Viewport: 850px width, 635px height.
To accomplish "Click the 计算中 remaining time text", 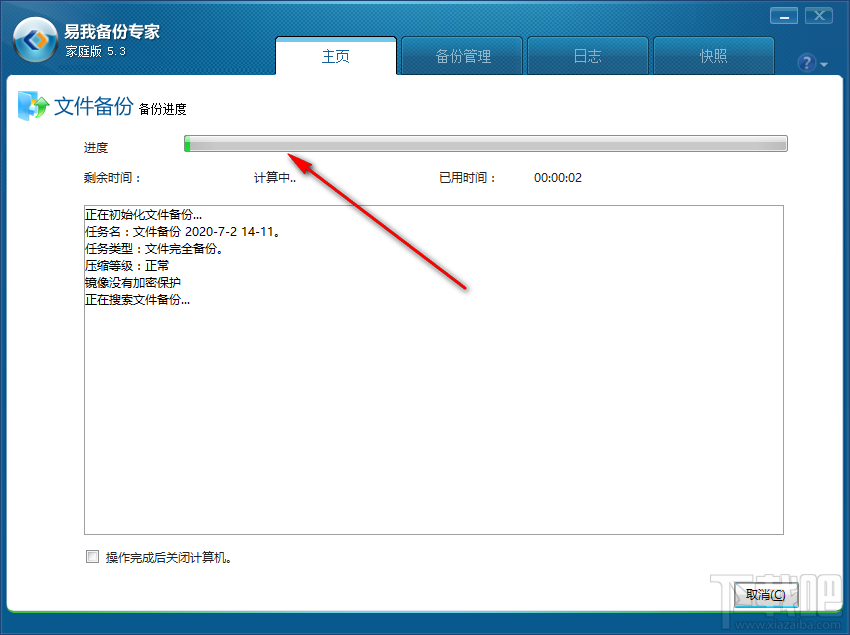I will point(275,178).
